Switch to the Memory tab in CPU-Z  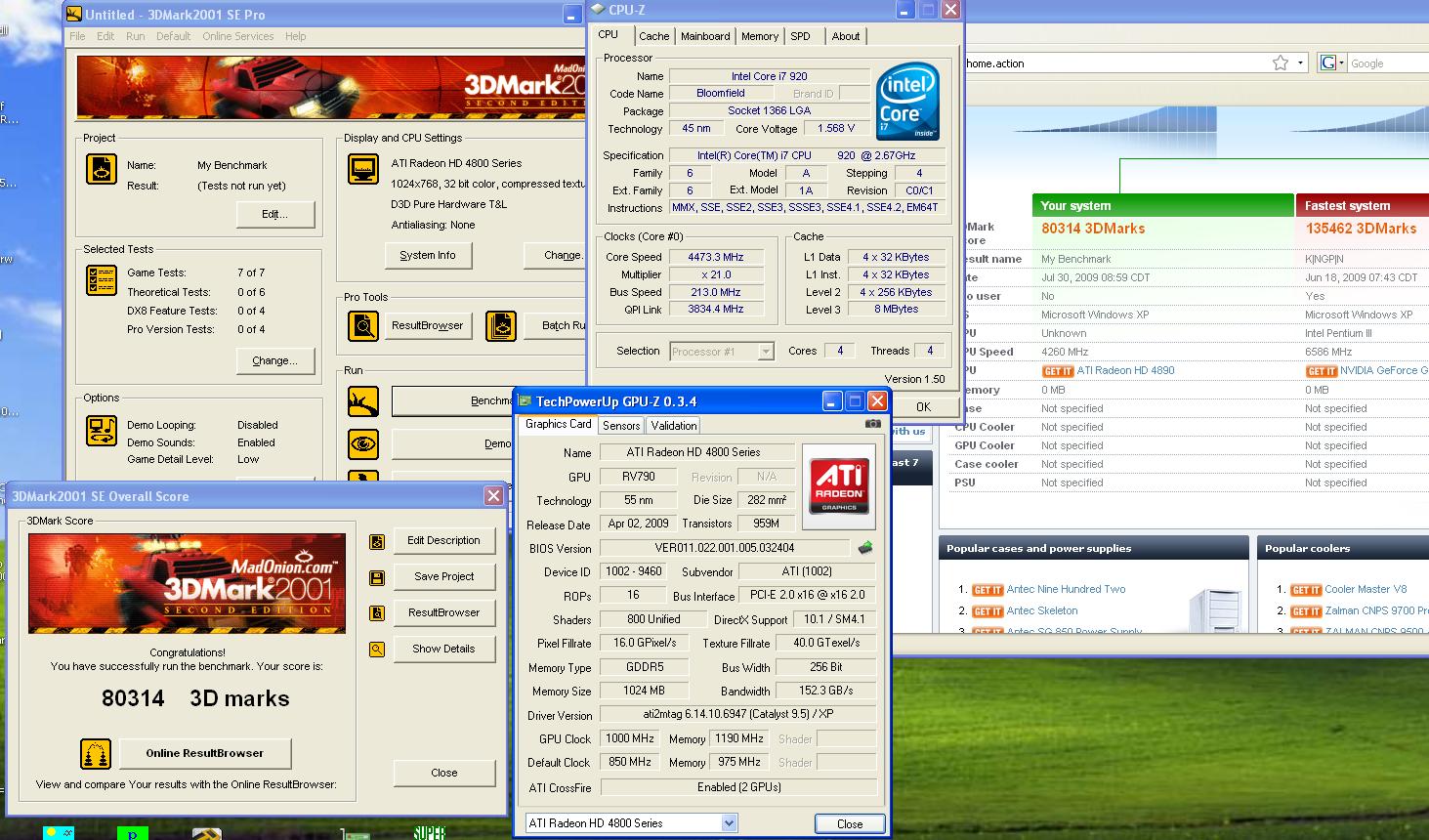coord(760,36)
